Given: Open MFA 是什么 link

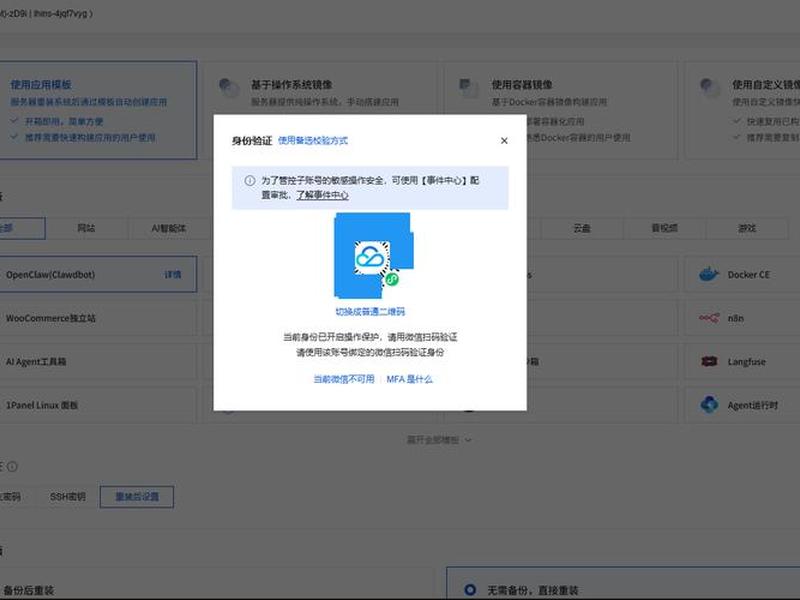Looking at the screenshot, I should pyautogui.click(x=409, y=379).
